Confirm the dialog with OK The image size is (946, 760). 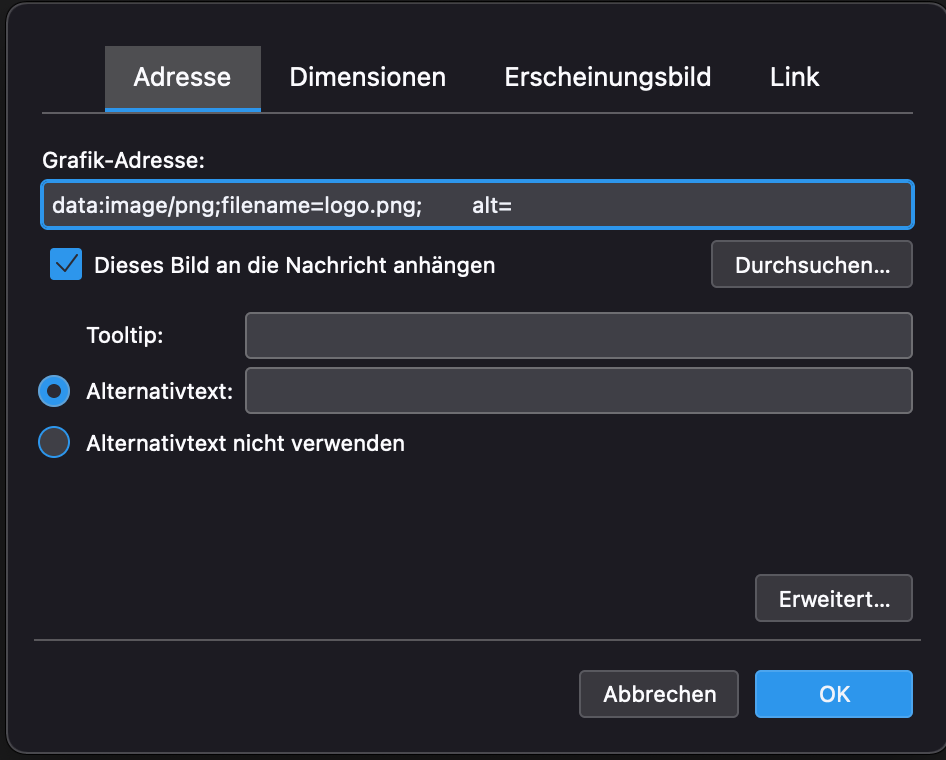coord(833,694)
